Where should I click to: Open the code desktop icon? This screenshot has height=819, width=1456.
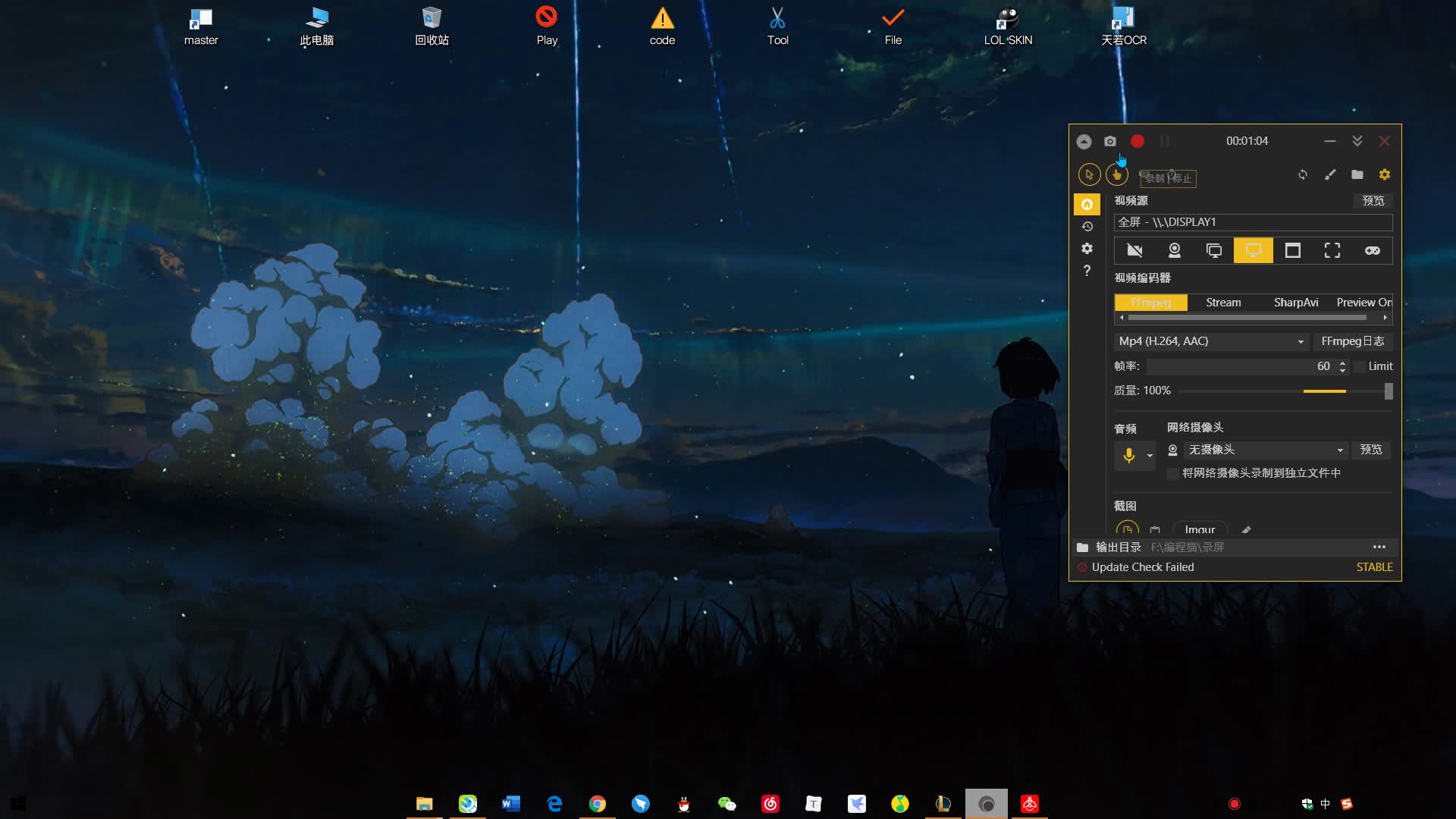click(662, 26)
